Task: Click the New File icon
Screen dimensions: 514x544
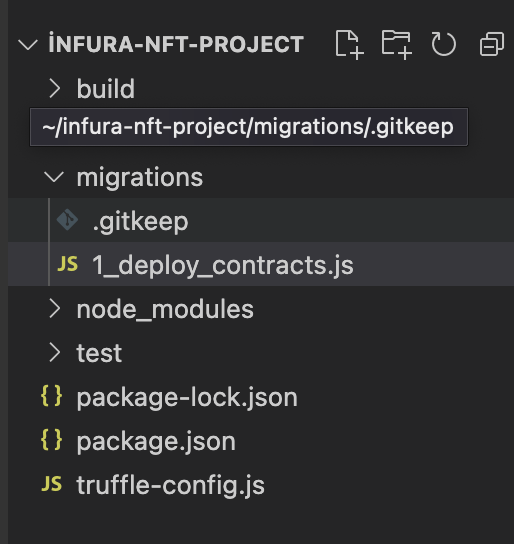Action: point(350,45)
